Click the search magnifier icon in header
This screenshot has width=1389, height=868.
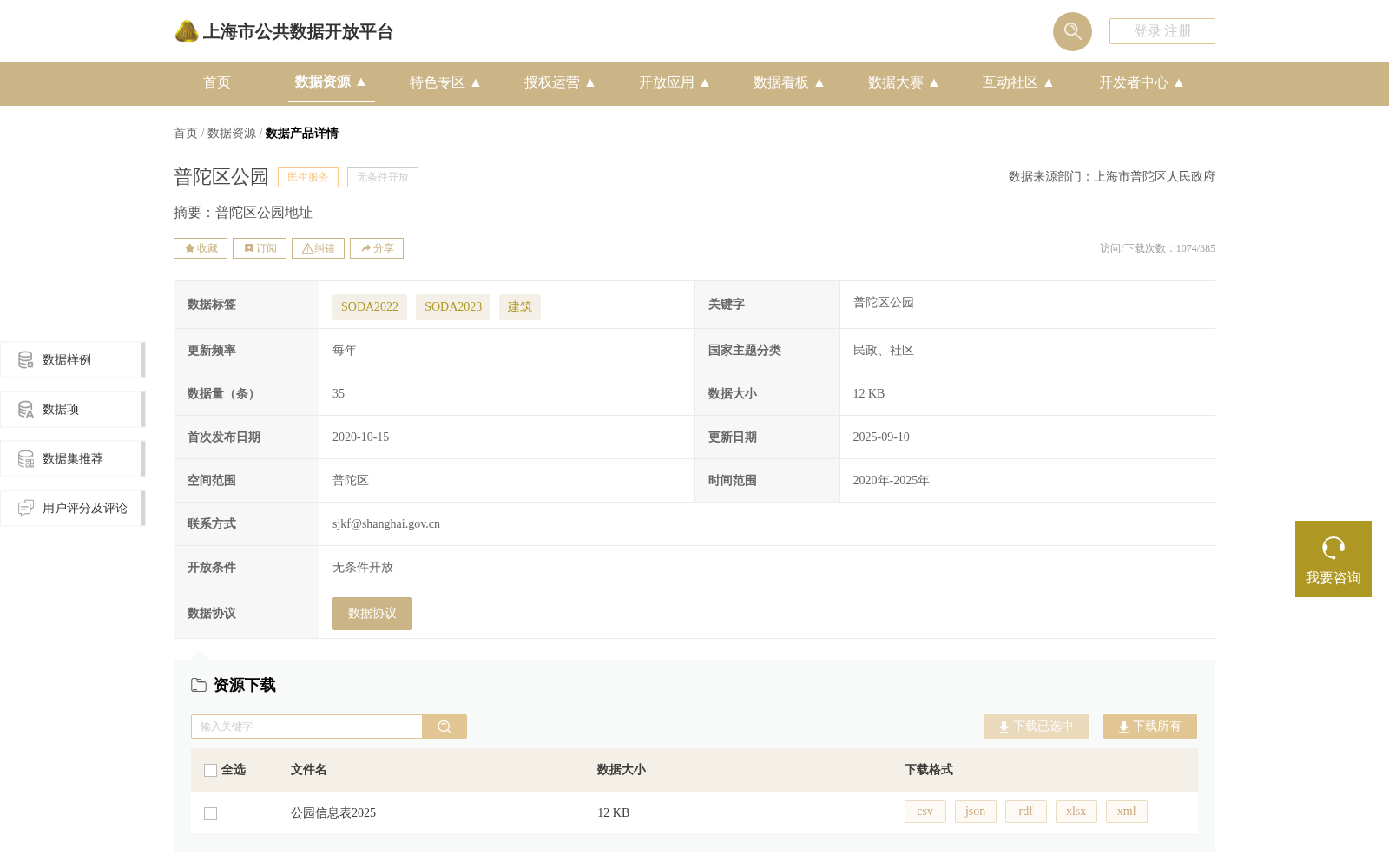1072,31
